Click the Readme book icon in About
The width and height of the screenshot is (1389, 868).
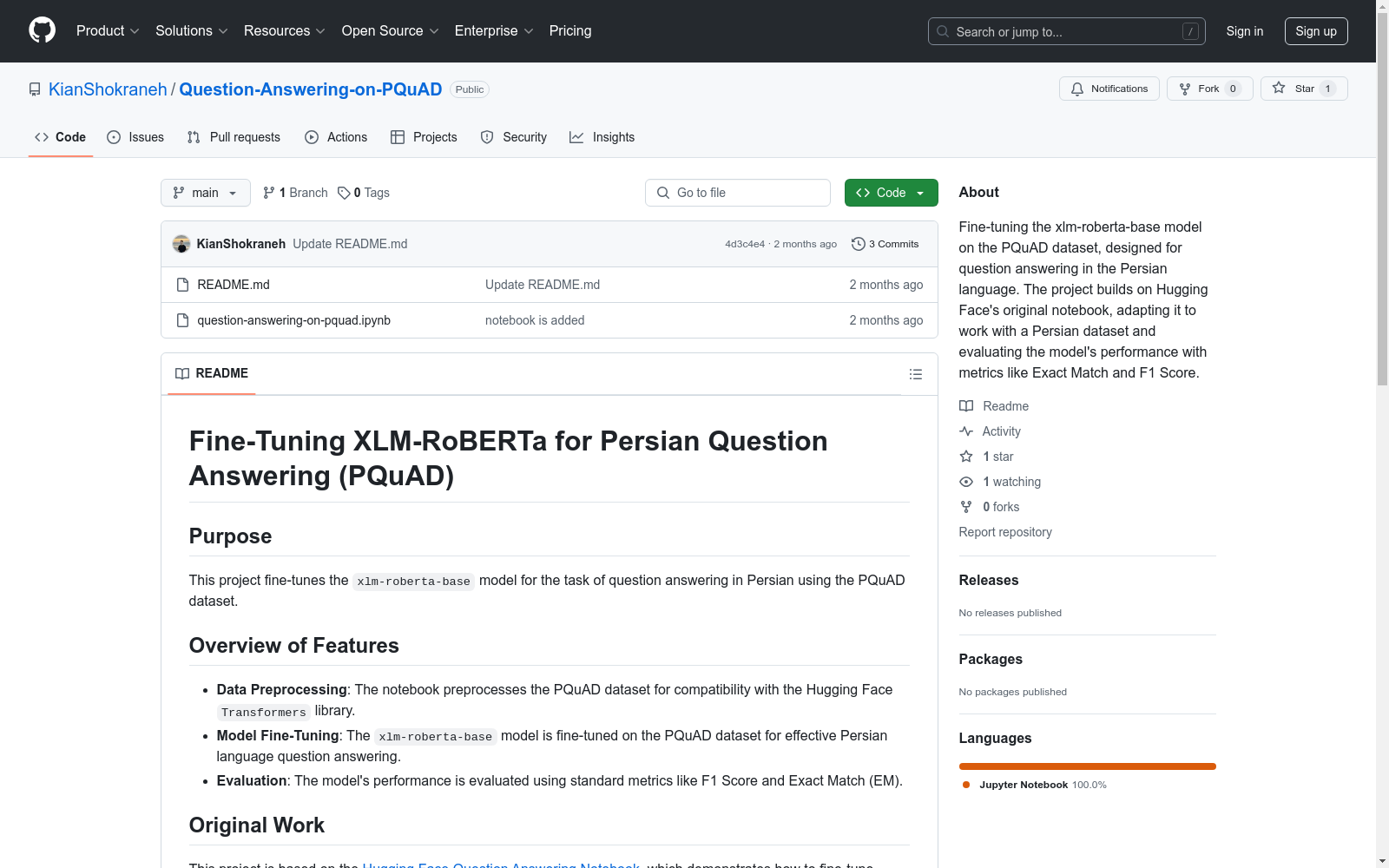click(x=966, y=406)
